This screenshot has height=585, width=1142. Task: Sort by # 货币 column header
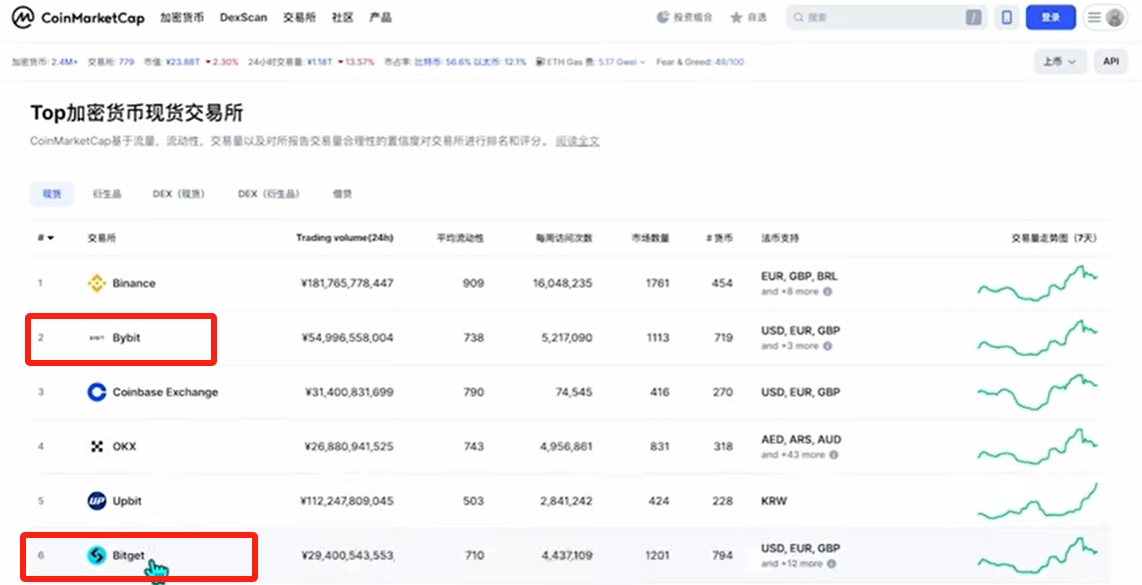pyautogui.click(x=720, y=238)
